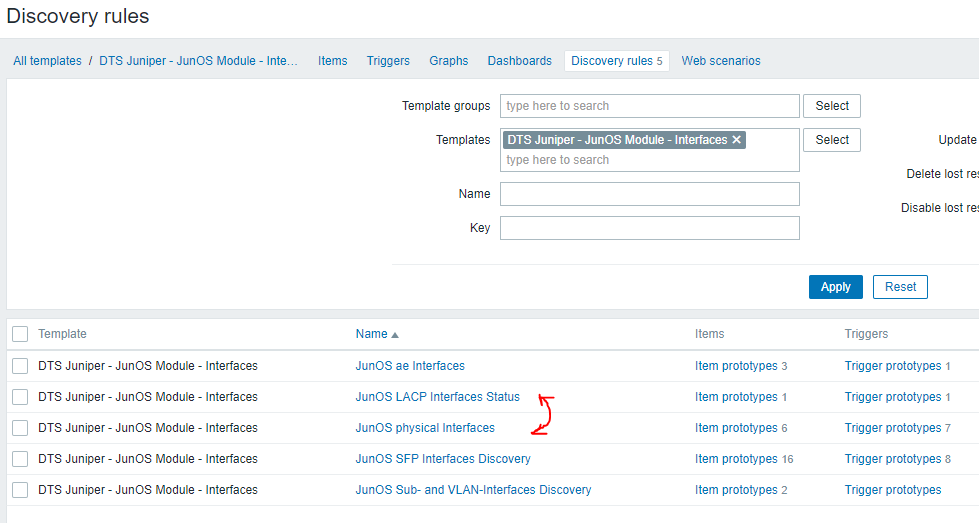The height and width of the screenshot is (523, 979).
Task: Click Select button beside Templates field
Action: 832,140
